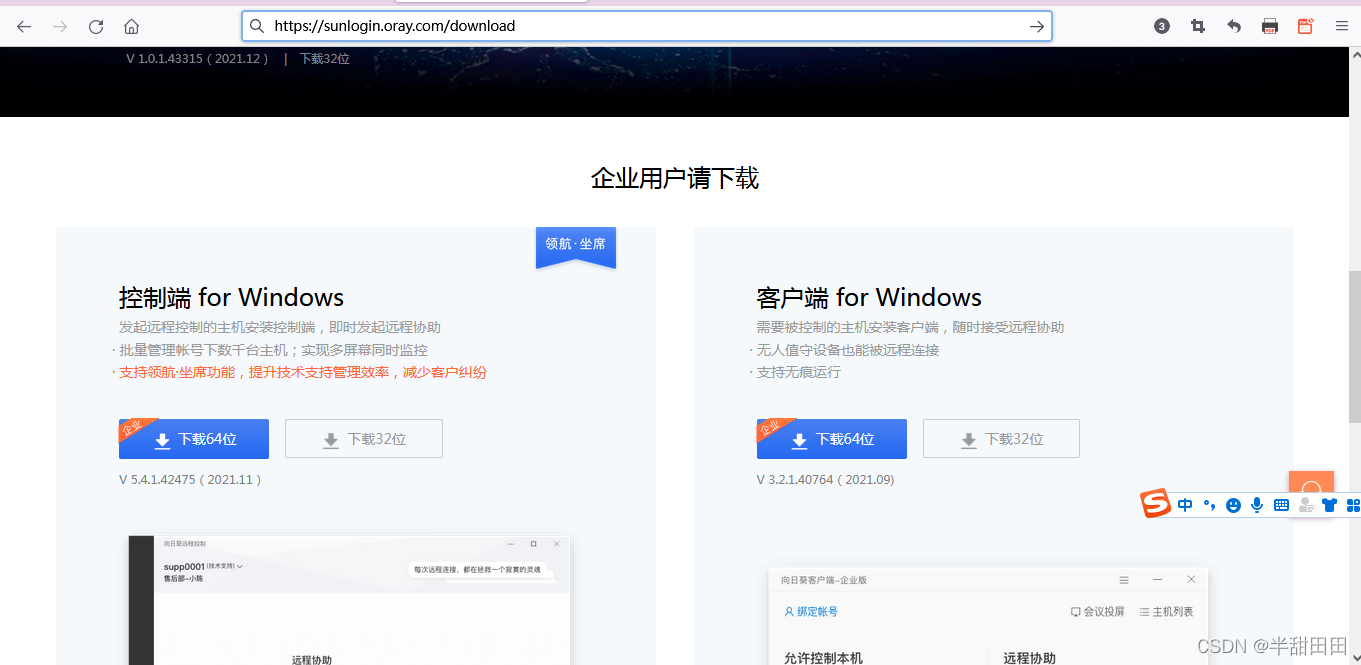Click heading 控制端 for Windows

click(231, 297)
